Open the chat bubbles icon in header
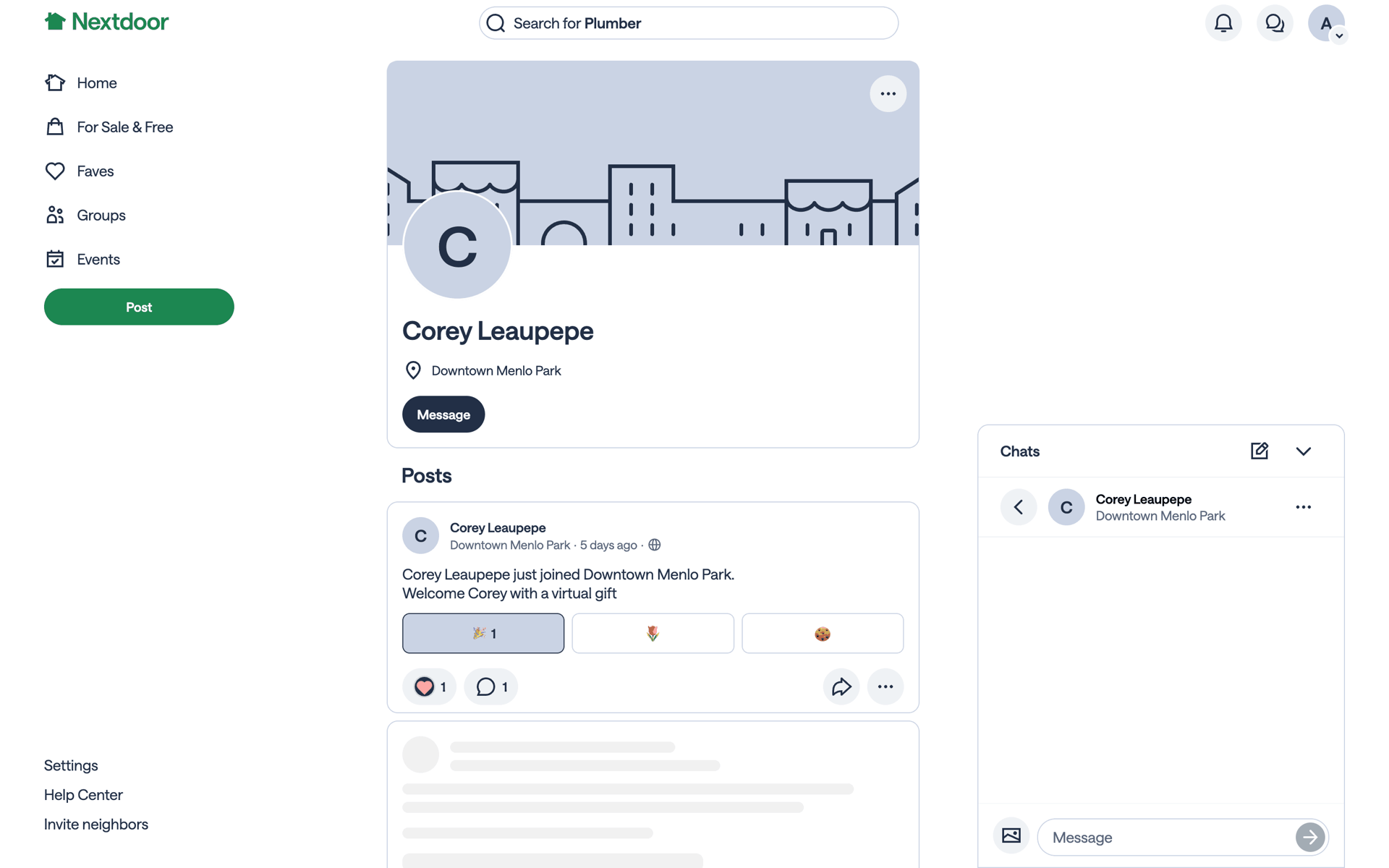The image size is (1389, 868). (x=1275, y=23)
